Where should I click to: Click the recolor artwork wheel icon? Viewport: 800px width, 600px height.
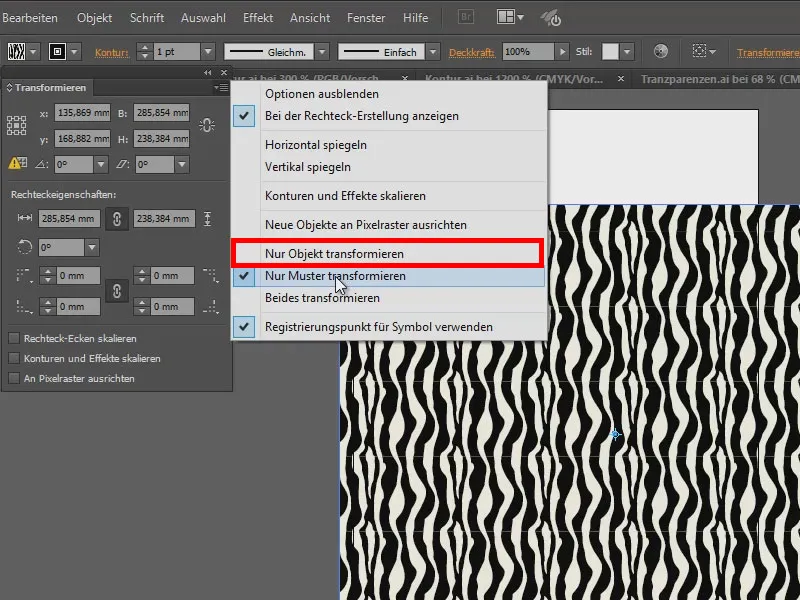click(x=661, y=52)
